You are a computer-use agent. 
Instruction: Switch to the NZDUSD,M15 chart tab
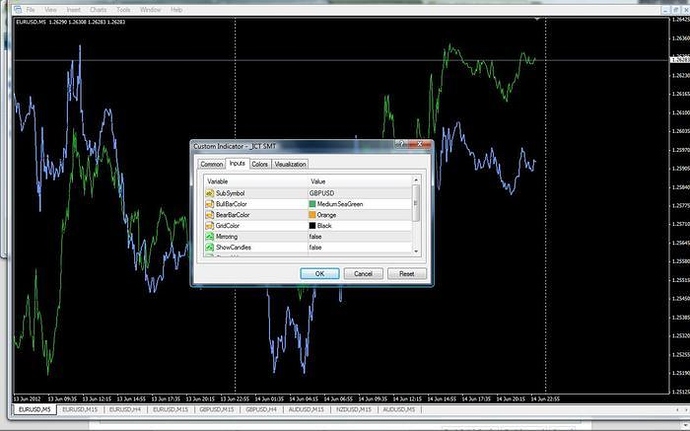point(354,409)
